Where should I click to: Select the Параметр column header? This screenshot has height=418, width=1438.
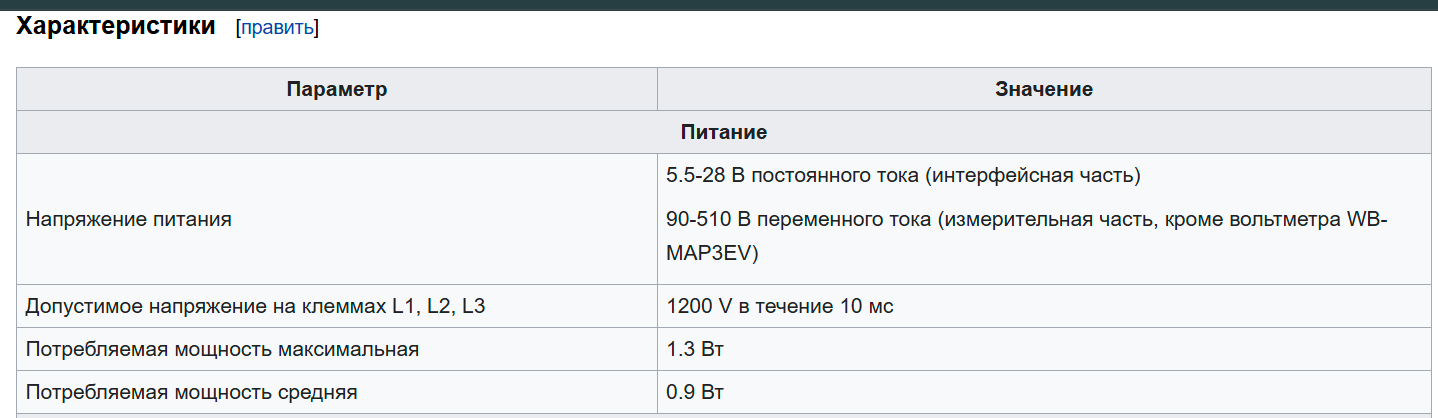coord(336,89)
